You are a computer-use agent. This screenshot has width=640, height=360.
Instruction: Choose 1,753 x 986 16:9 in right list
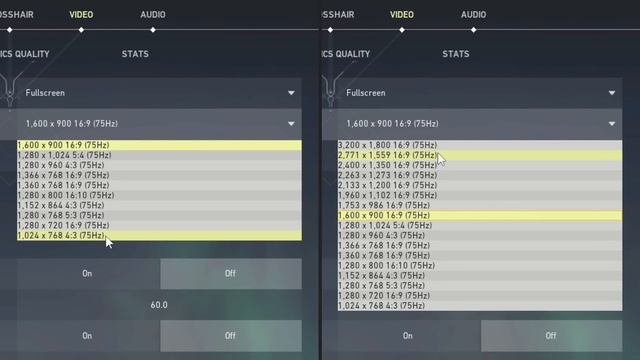pos(480,205)
